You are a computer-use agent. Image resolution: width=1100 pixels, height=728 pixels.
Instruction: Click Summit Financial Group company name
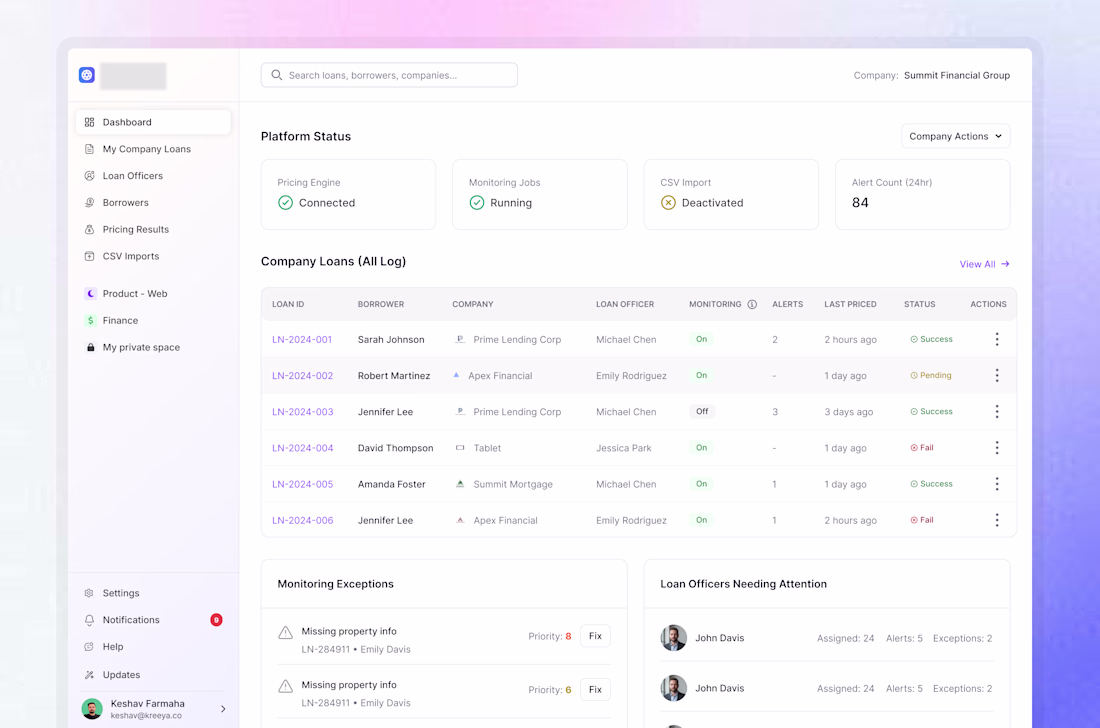click(x=957, y=75)
